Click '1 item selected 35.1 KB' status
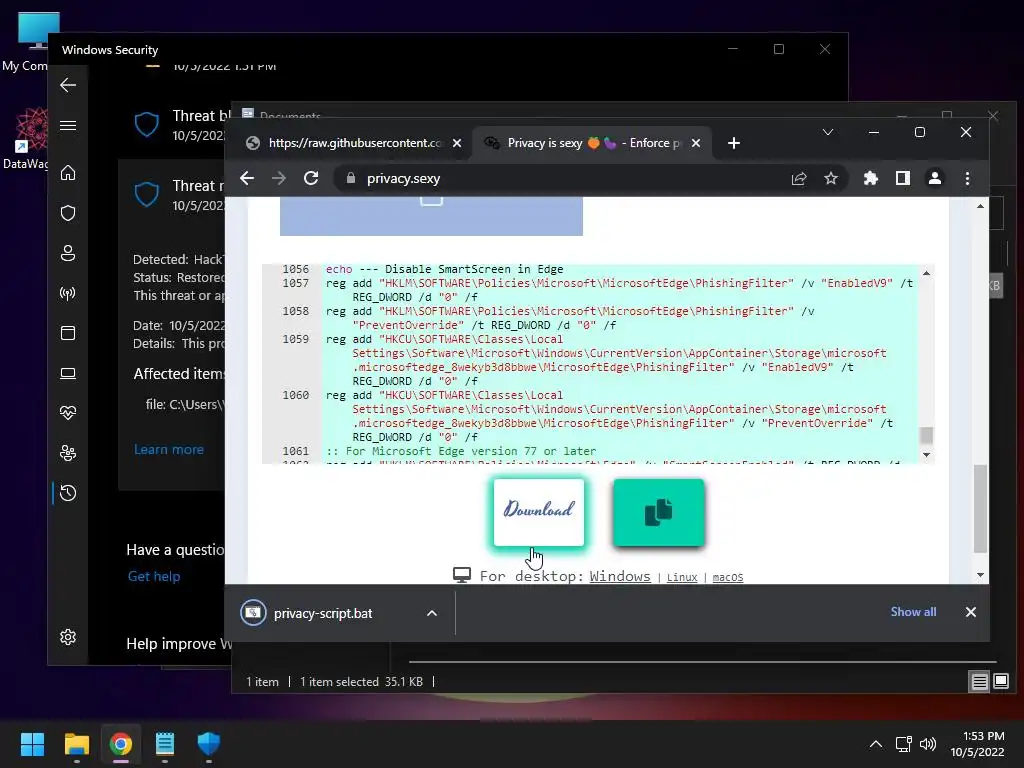 coord(361,682)
